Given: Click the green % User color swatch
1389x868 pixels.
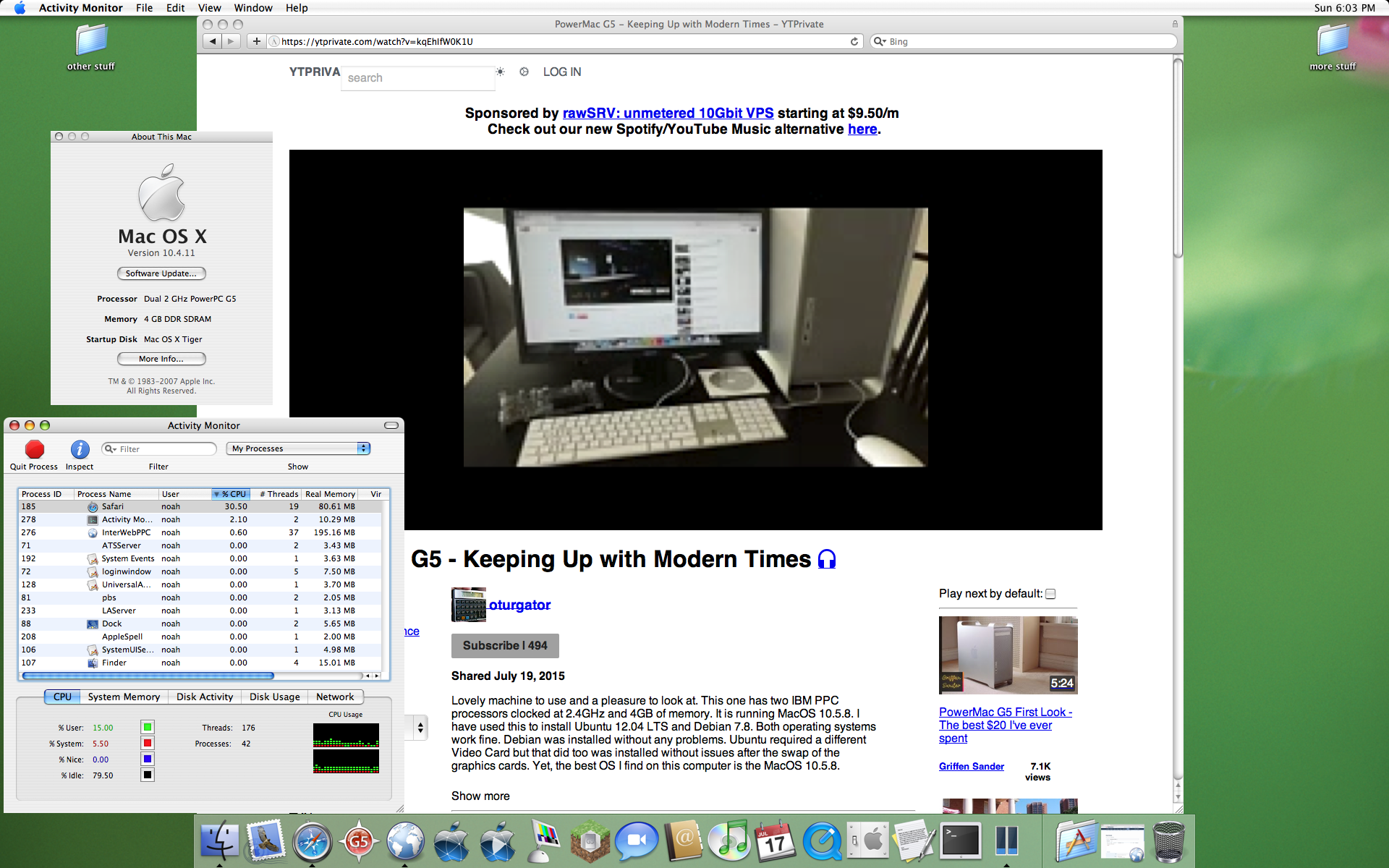Looking at the screenshot, I should (148, 727).
